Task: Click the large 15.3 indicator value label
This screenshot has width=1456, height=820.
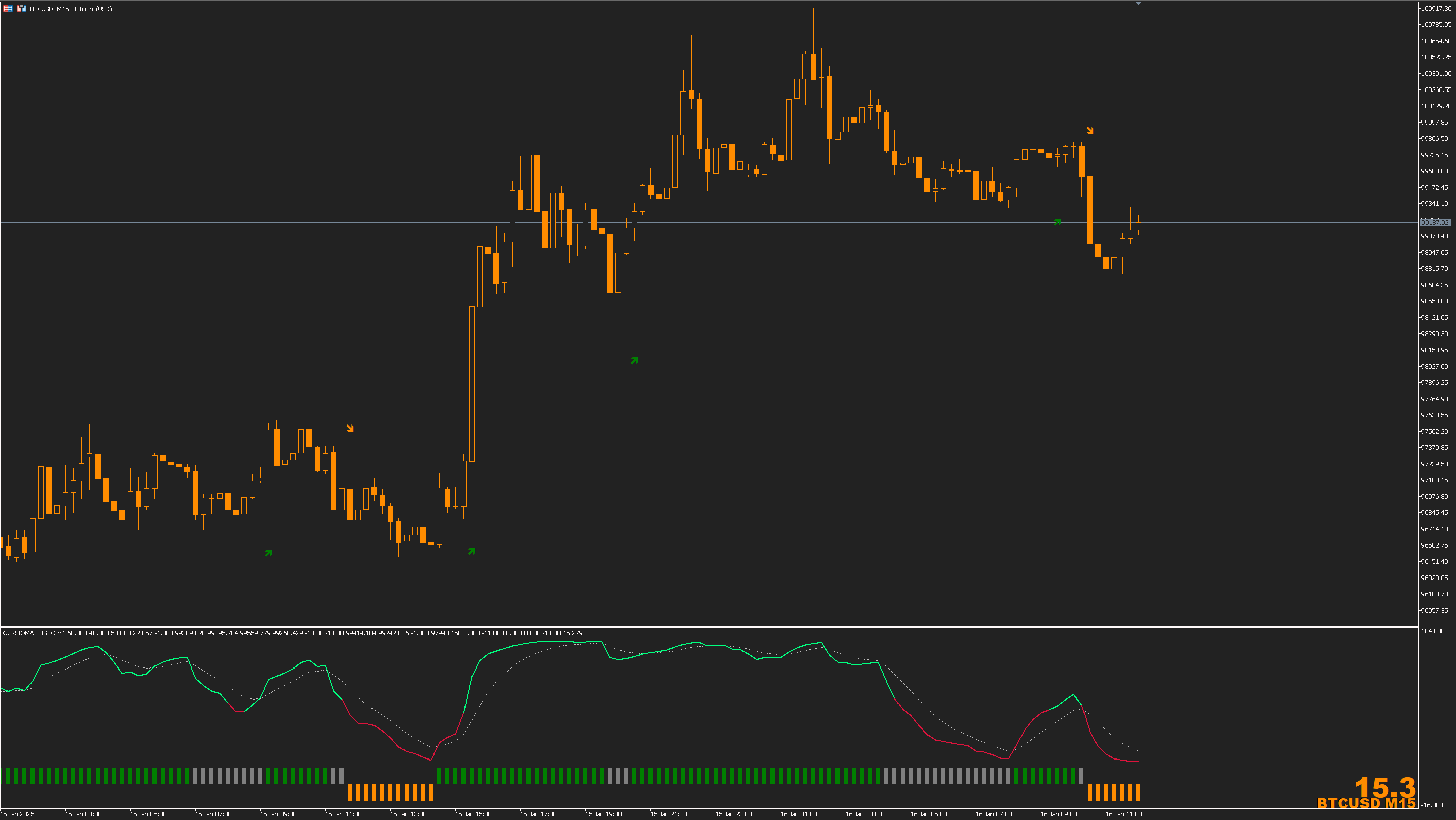Action: (1384, 787)
